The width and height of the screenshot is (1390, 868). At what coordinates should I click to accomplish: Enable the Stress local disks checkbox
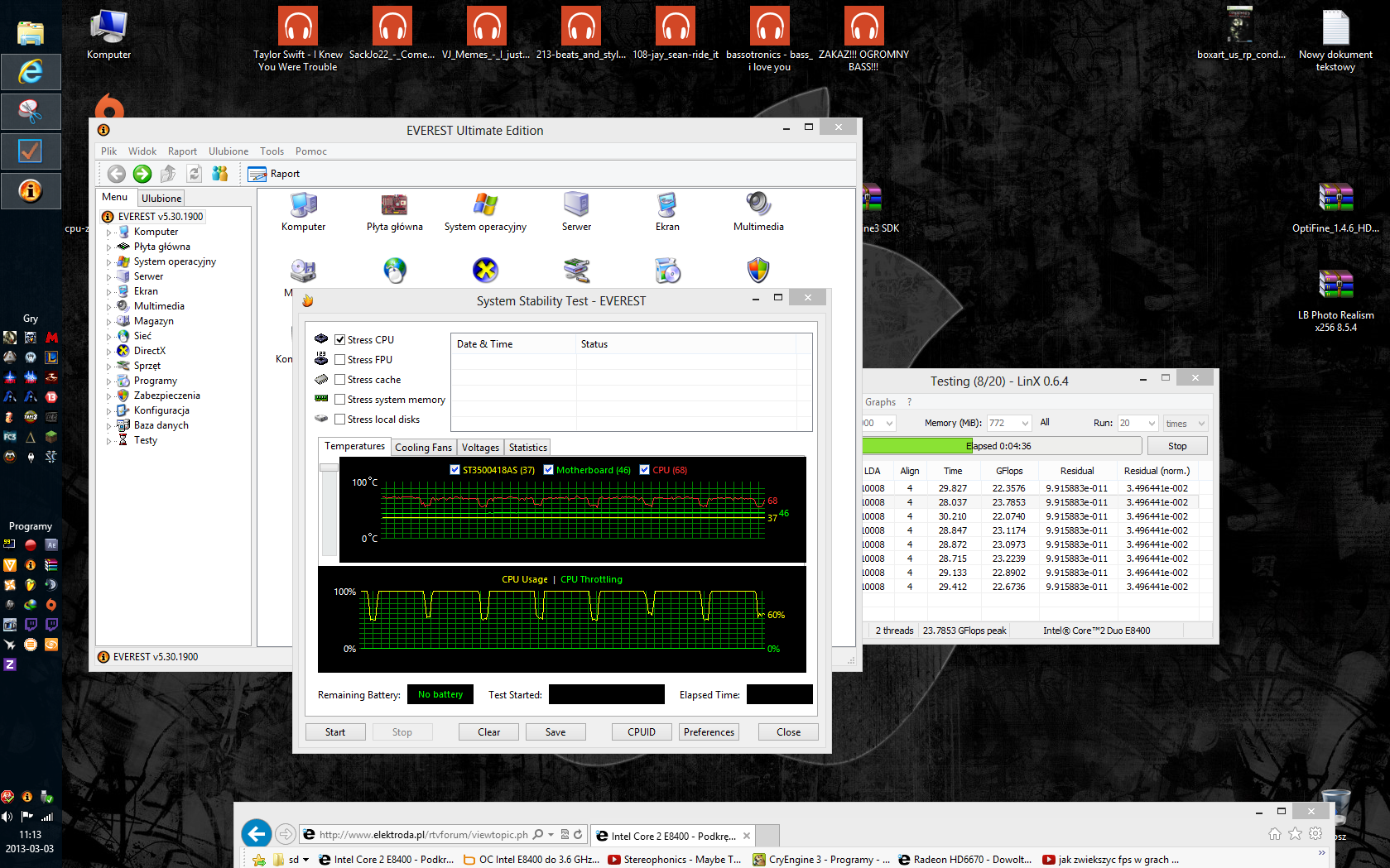[339, 419]
